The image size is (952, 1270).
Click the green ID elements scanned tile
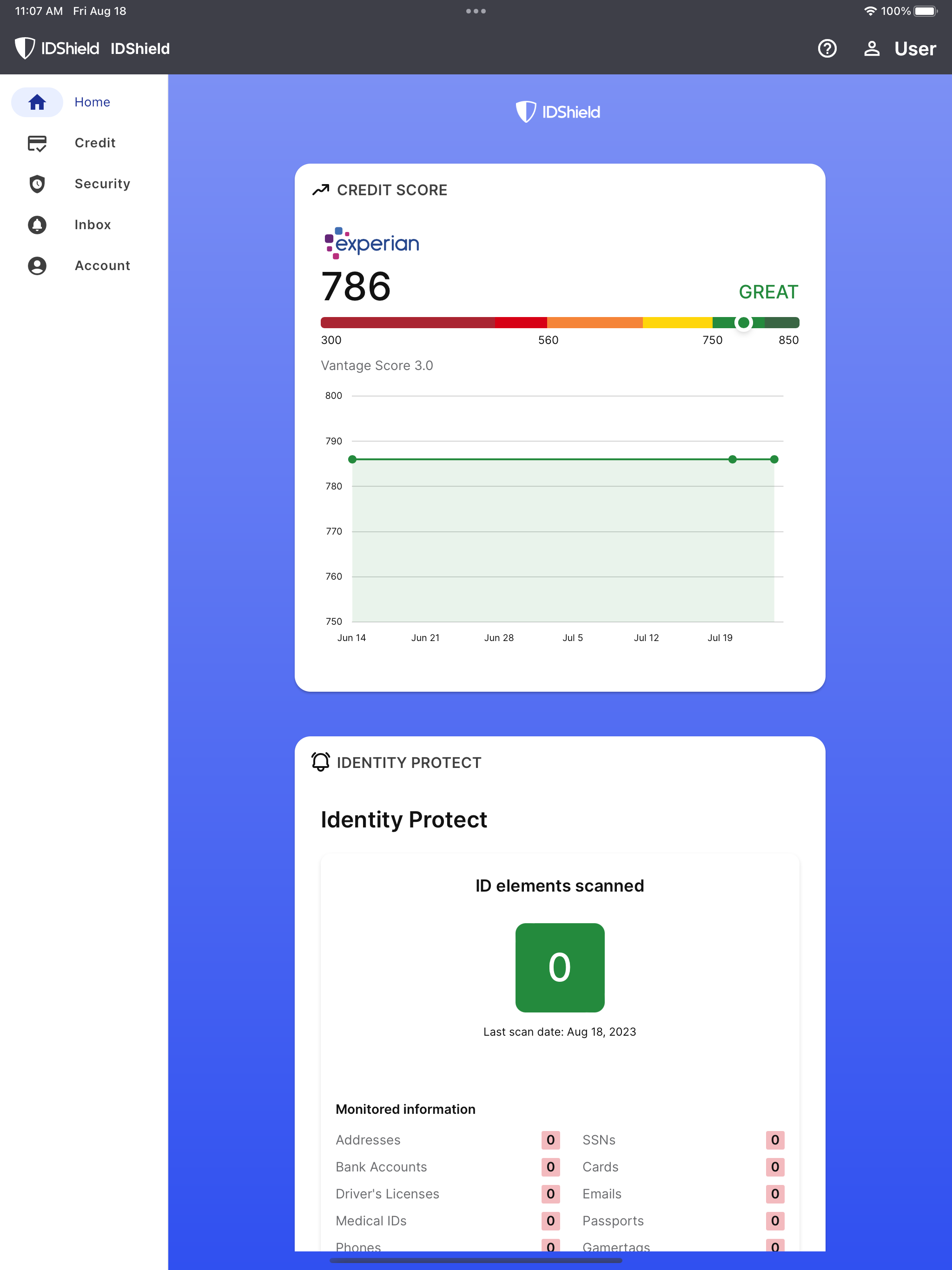click(x=560, y=967)
